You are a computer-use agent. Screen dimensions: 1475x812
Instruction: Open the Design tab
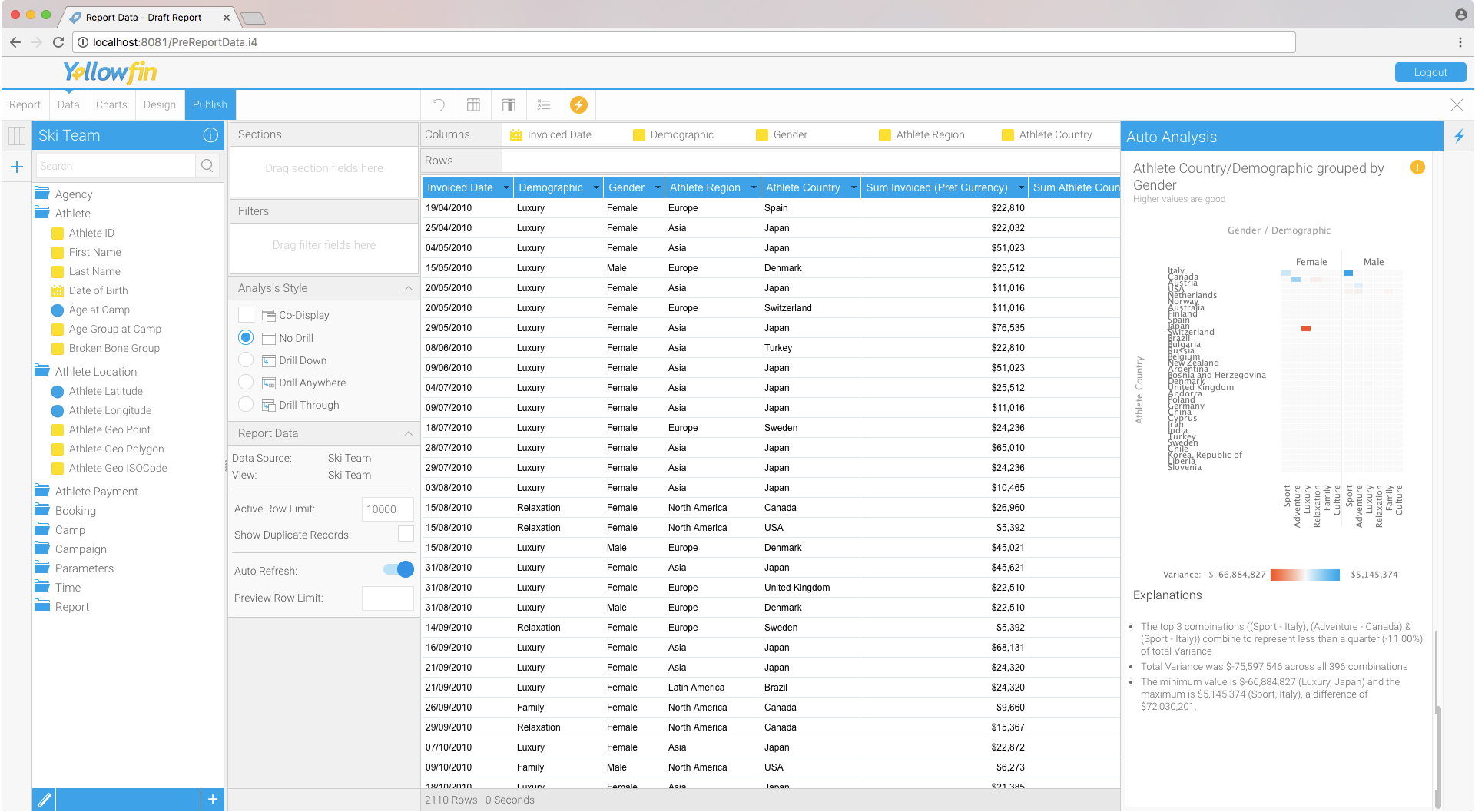click(x=159, y=104)
